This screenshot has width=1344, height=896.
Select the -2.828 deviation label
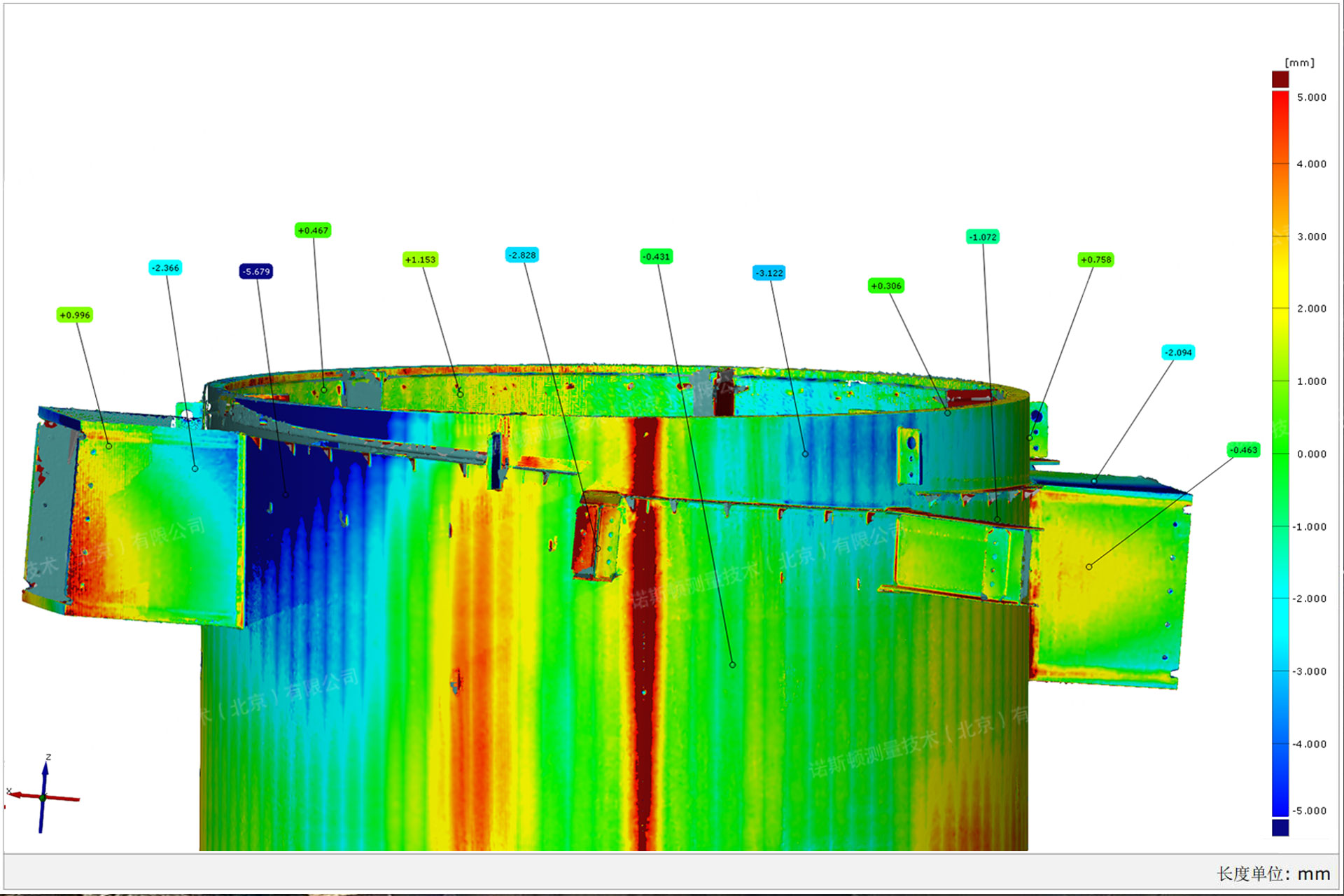click(522, 255)
